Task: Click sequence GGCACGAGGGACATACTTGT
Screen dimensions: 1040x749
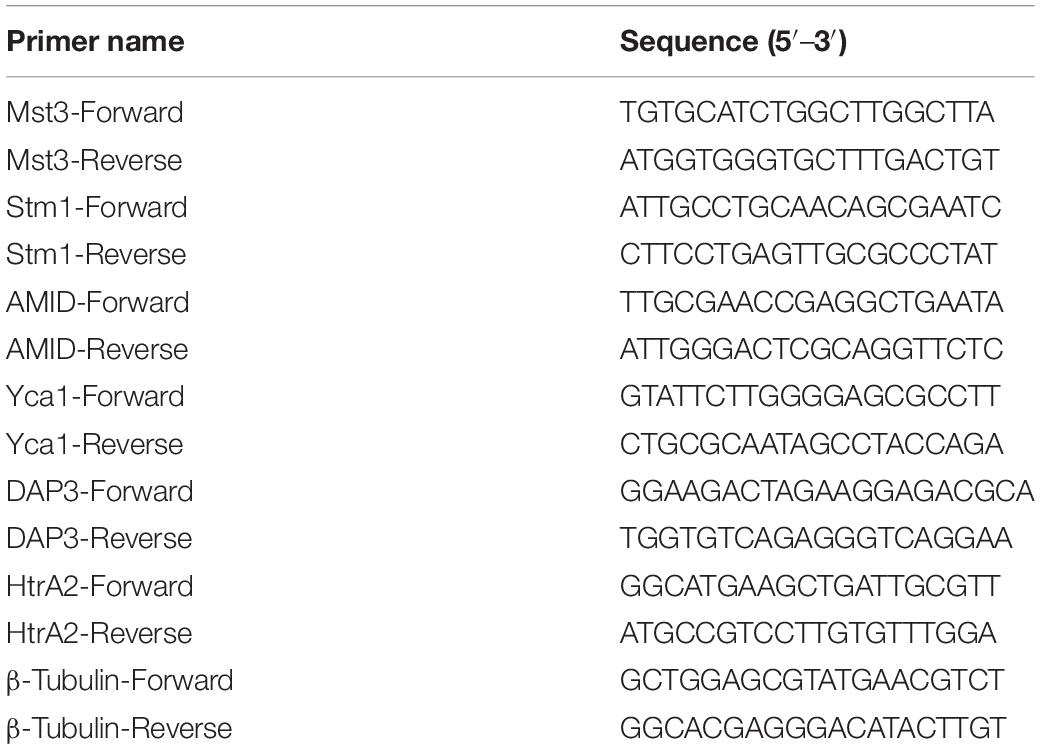Action: (x=812, y=728)
